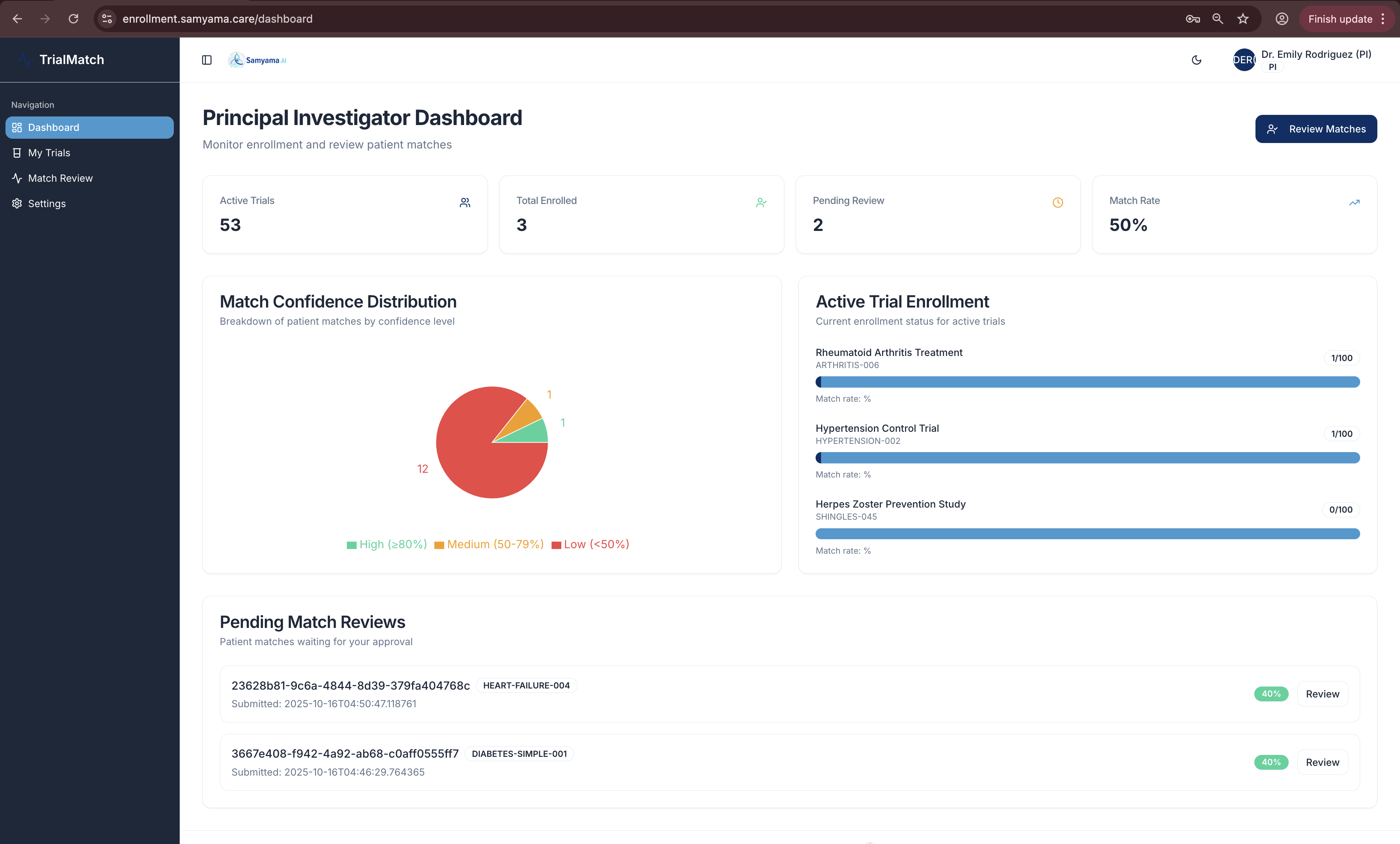Bookmark this page with star icon
The height and width of the screenshot is (844, 1400).
pos(1243,19)
